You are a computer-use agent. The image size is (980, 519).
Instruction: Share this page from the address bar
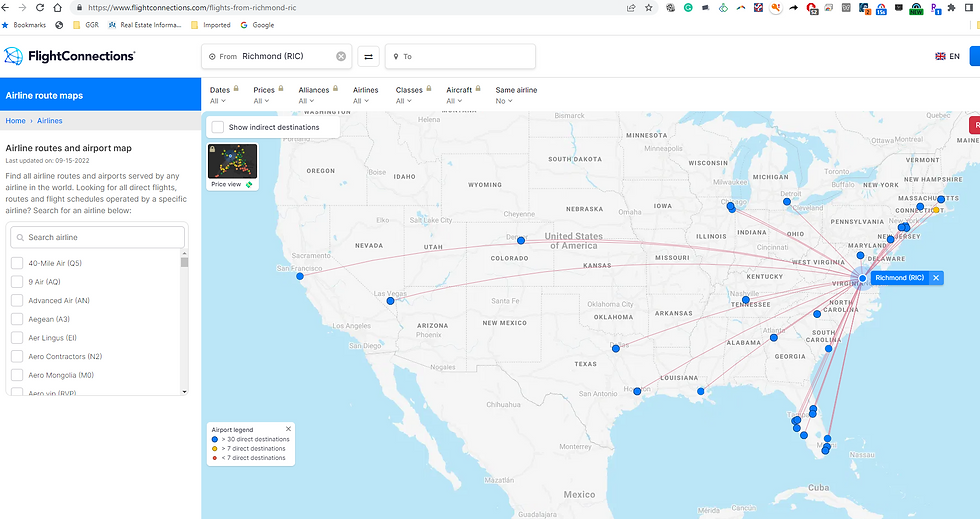tap(631, 8)
